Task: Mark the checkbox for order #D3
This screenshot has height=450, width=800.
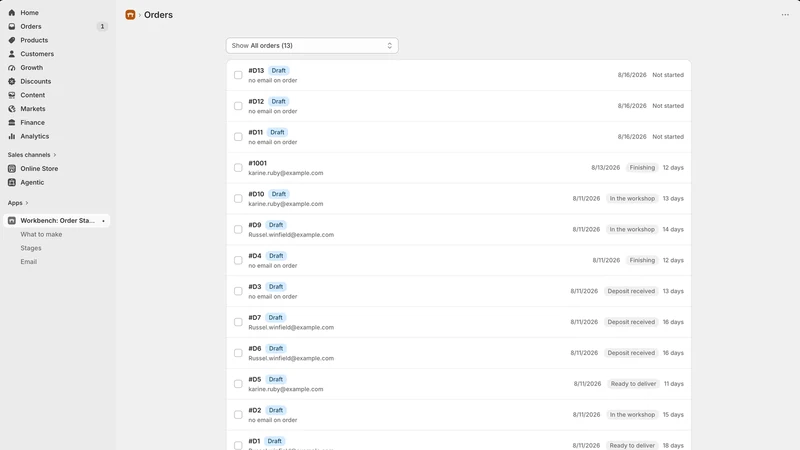Action: click(x=238, y=291)
